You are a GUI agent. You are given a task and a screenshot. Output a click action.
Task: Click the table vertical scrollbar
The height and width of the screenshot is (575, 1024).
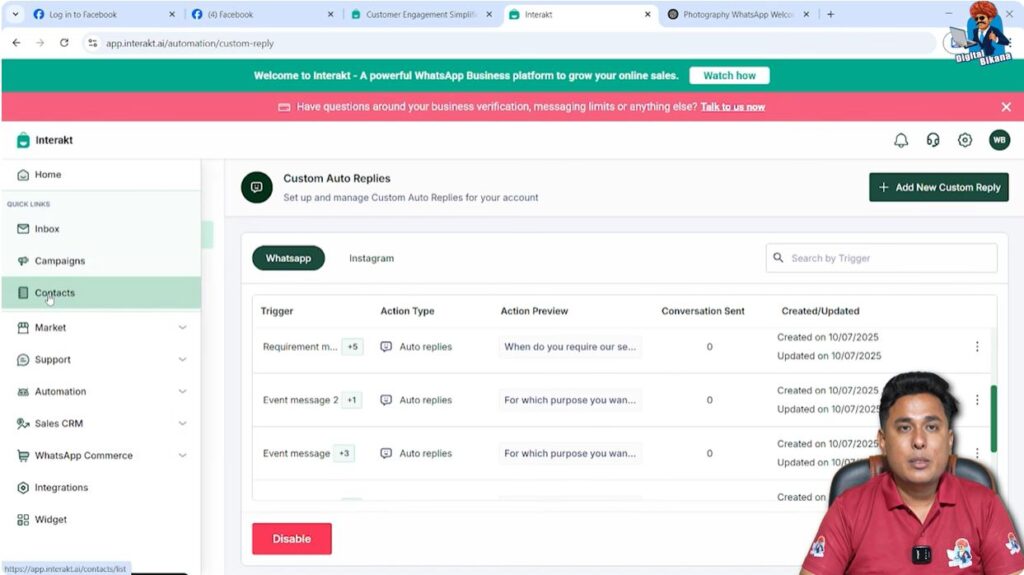tap(993, 419)
